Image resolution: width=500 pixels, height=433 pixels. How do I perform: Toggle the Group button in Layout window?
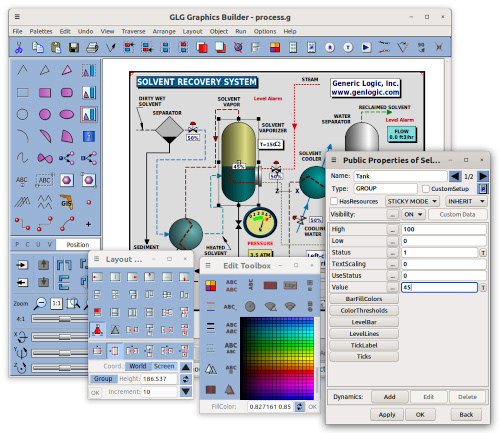click(103, 379)
